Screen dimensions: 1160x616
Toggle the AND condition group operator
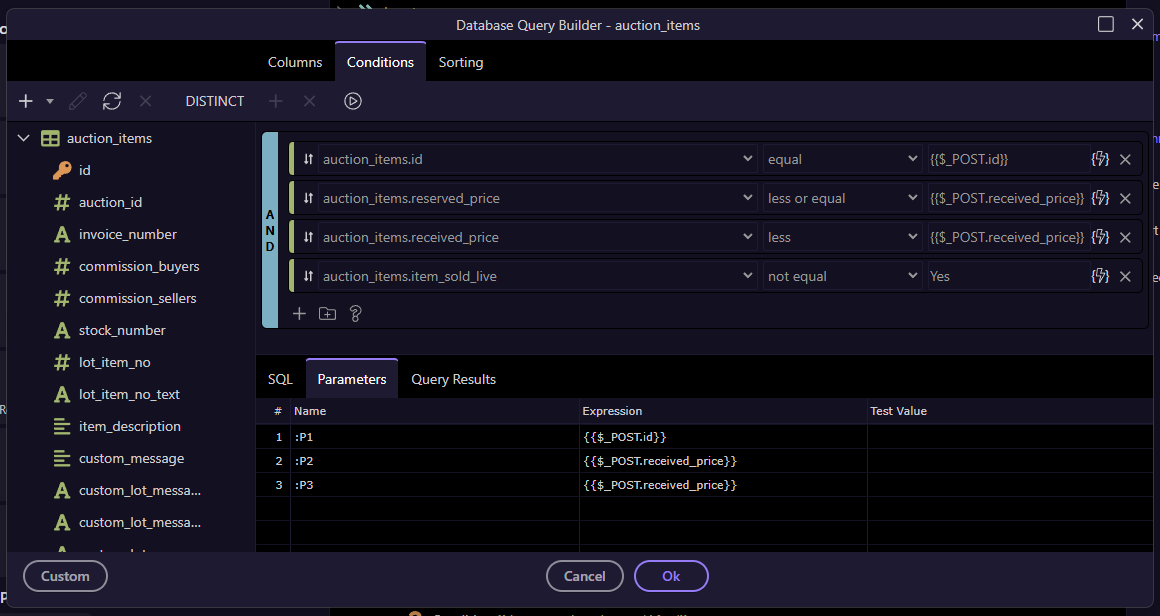pyautogui.click(x=270, y=230)
